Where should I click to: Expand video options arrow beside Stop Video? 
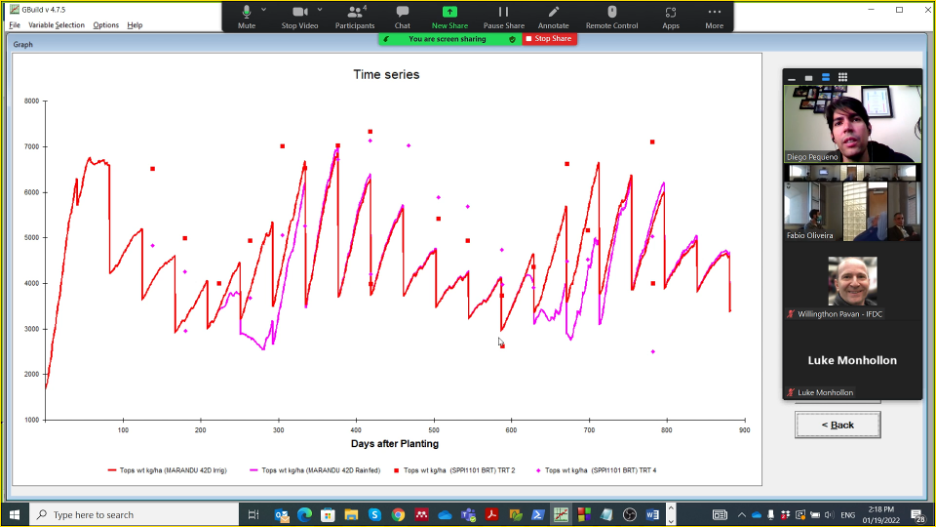click(320, 10)
